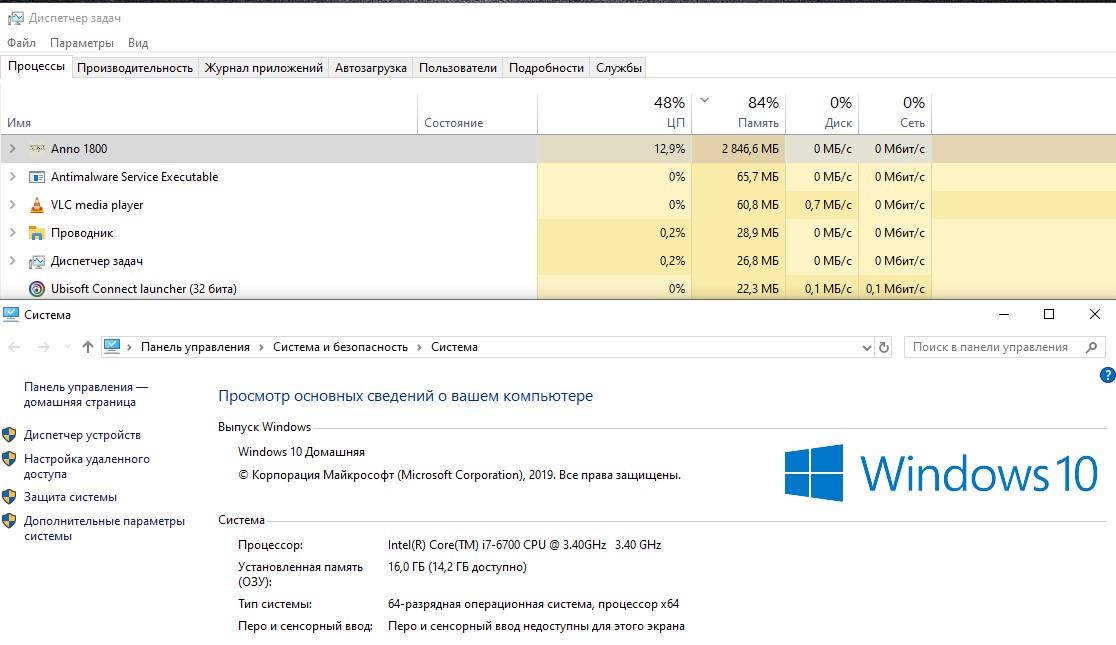This screenshot has height=645, width=1116.
Task: Open the Вид menu
Action: pos(138,43)
